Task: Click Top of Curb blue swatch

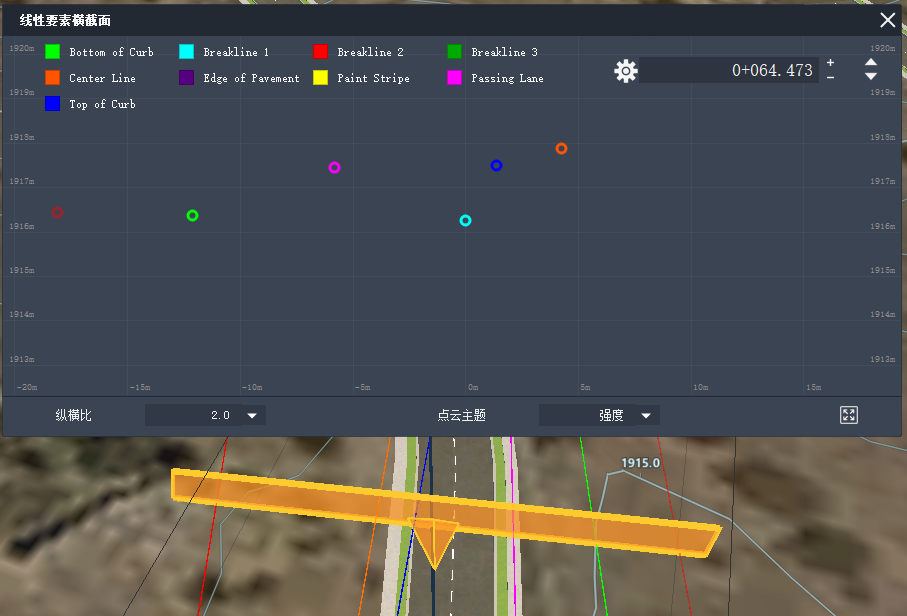Action: coord(52,104)
